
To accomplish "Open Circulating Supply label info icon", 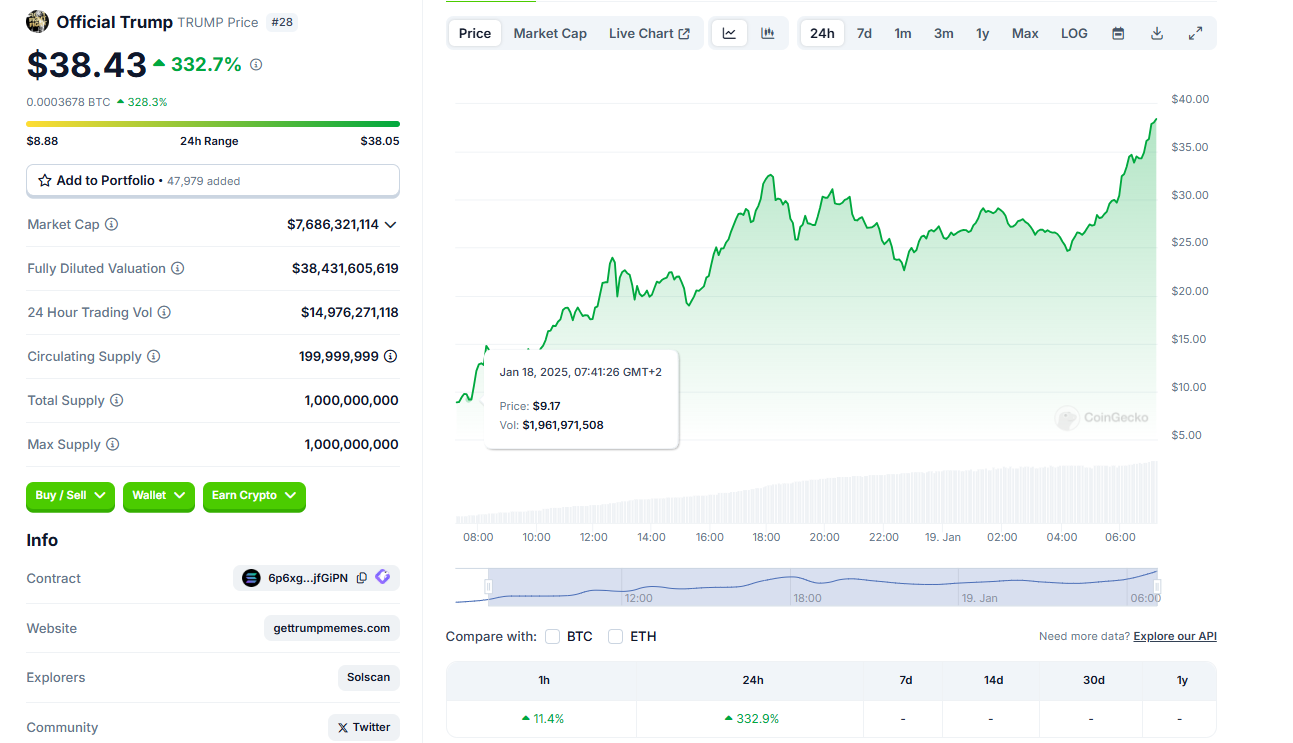I will 153,357.
